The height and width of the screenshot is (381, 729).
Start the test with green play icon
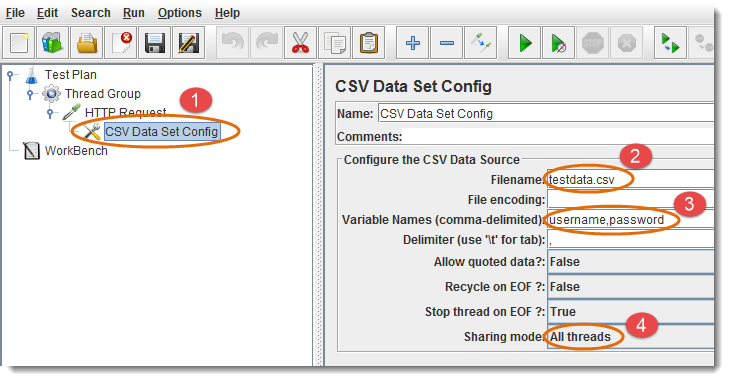coord(524,43)
